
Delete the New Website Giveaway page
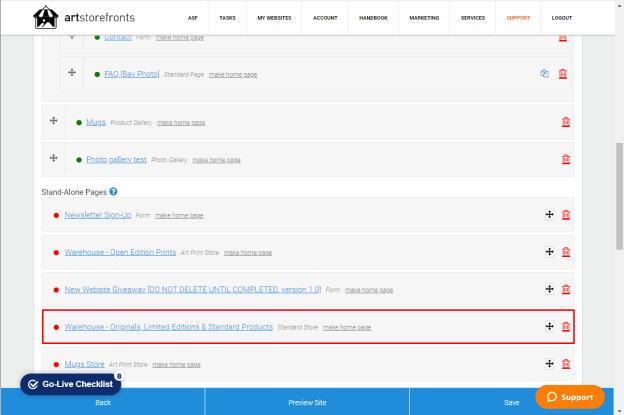coord(566,289)
